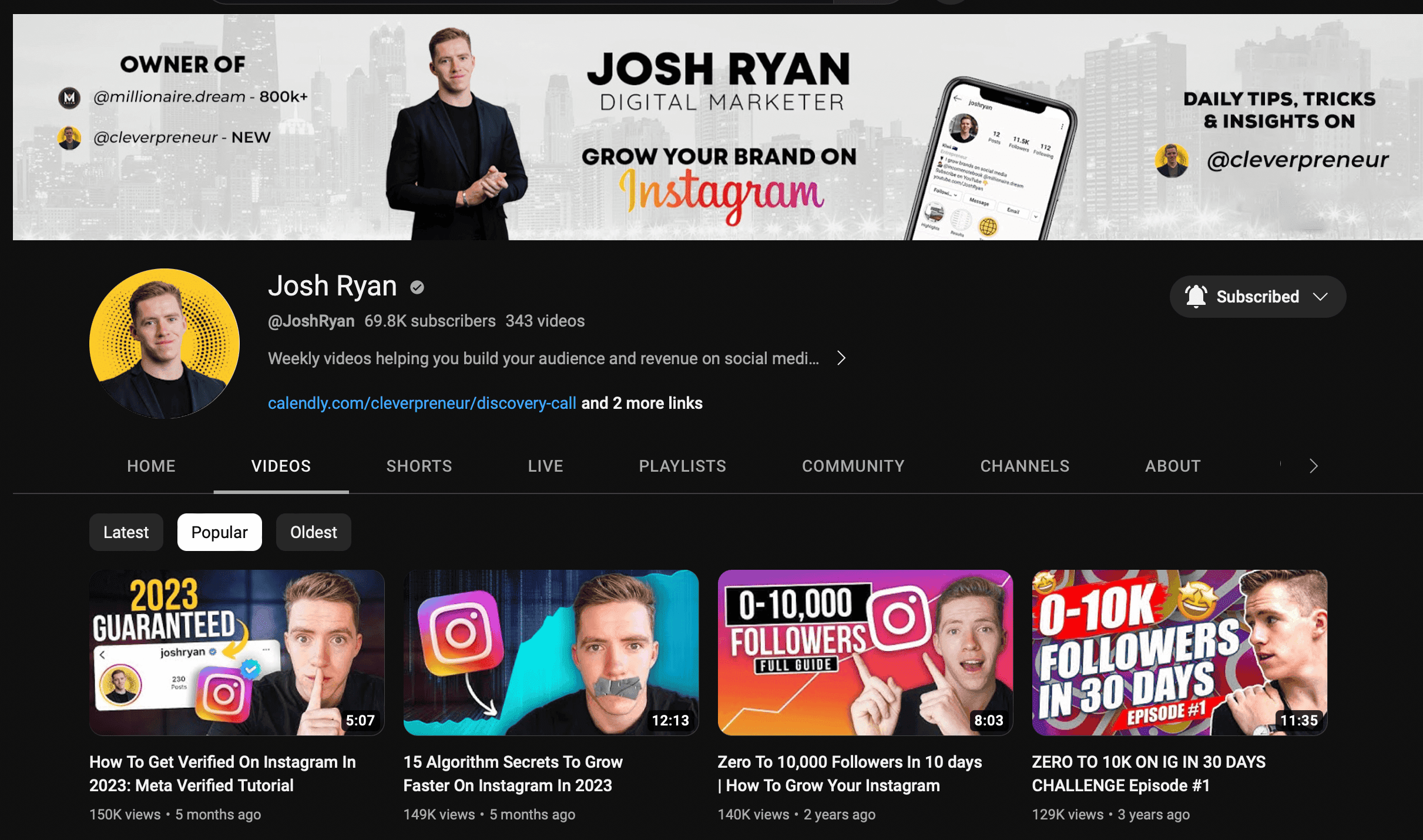Open the Channels tab
Screen dimensions: 1423x840
(x=1025, y=466)
